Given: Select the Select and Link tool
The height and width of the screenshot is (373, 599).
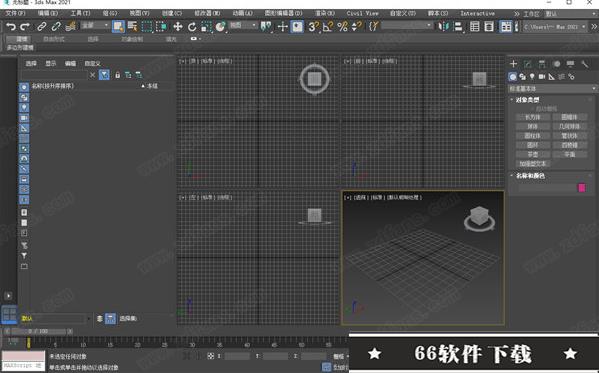Looking at the screenshot, I should 41,26.
